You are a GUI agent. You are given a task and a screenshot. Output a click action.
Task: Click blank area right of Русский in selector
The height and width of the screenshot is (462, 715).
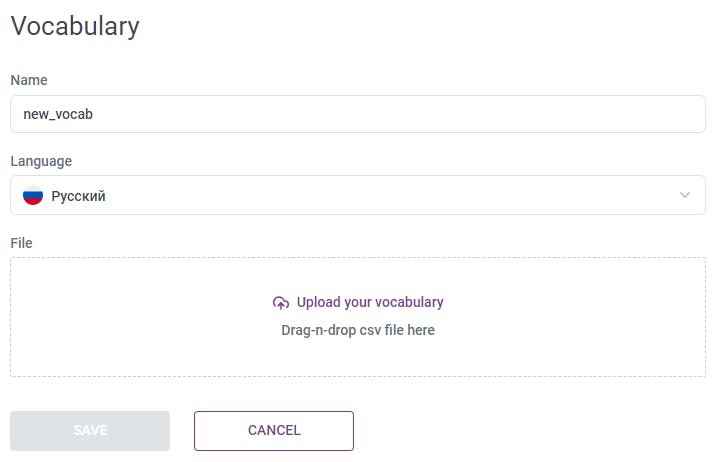point(400,196)
